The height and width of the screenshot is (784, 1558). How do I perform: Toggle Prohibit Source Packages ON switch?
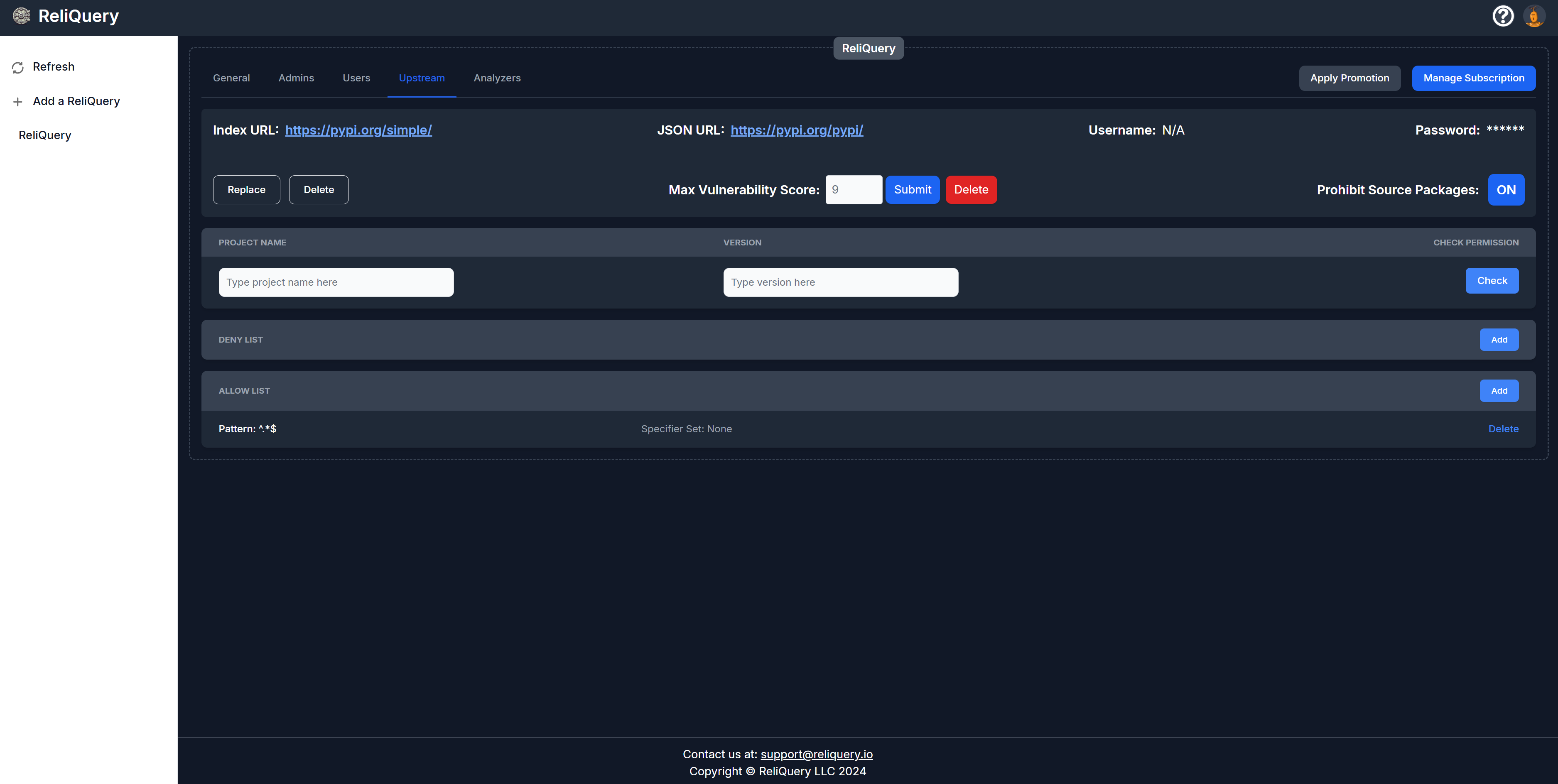coord(1505,190)
